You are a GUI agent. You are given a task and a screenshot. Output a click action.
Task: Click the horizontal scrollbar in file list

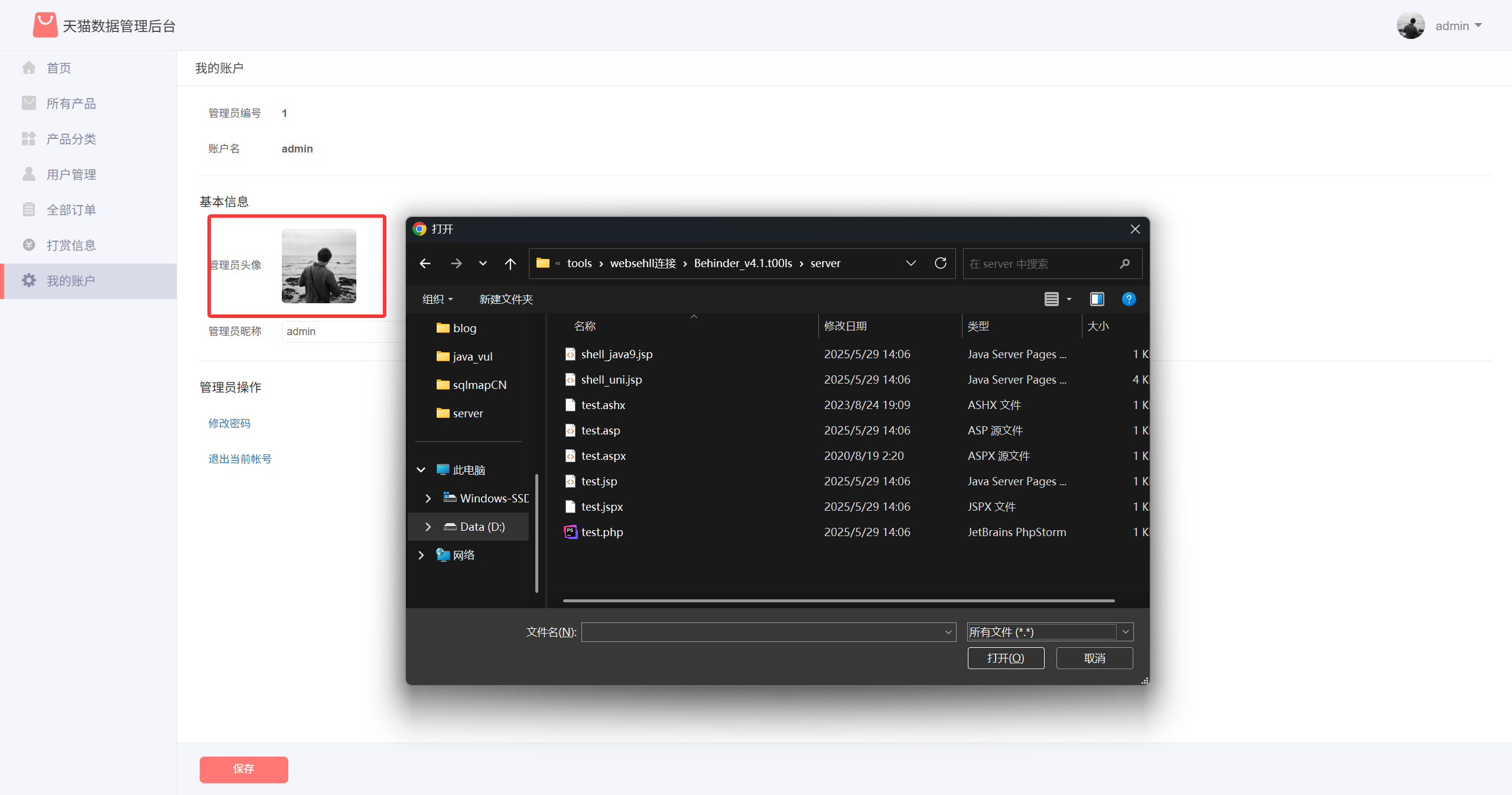point(838,601)
